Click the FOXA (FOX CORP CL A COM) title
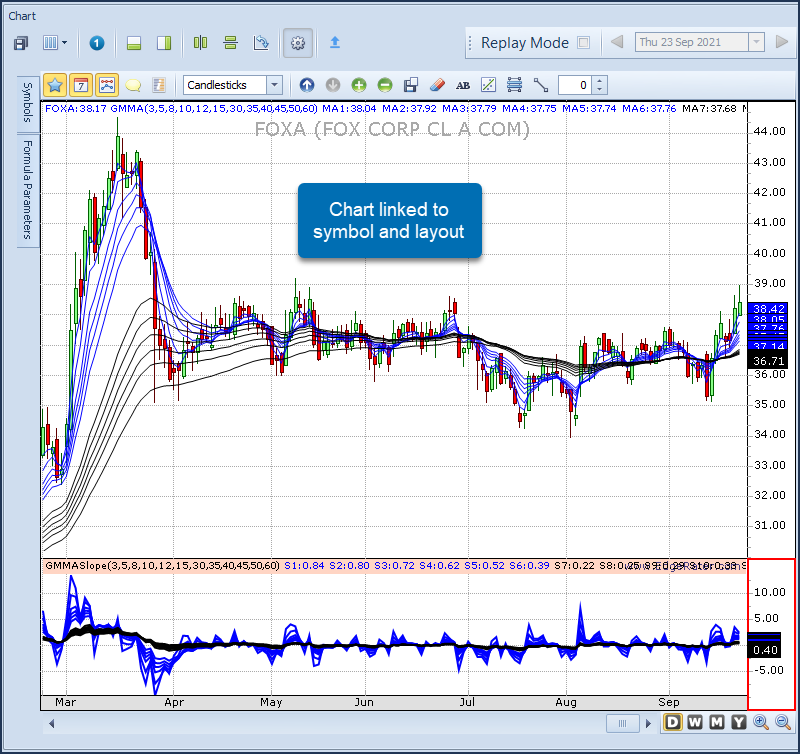Screen dimensions: 800x754 point(392,129)
